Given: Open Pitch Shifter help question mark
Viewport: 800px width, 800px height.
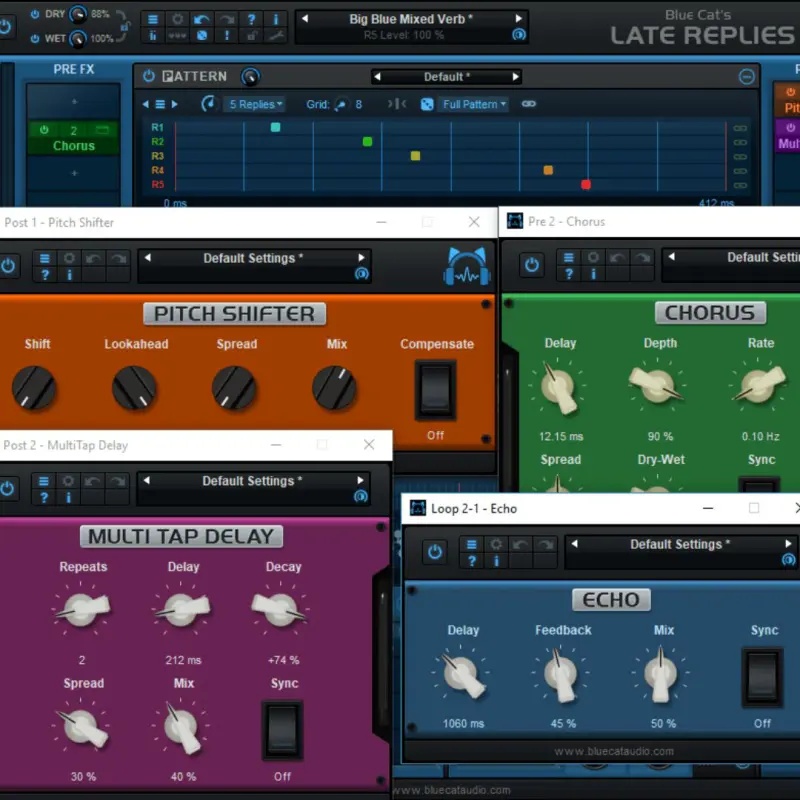Looking at the screenshot, I should 45,274.
